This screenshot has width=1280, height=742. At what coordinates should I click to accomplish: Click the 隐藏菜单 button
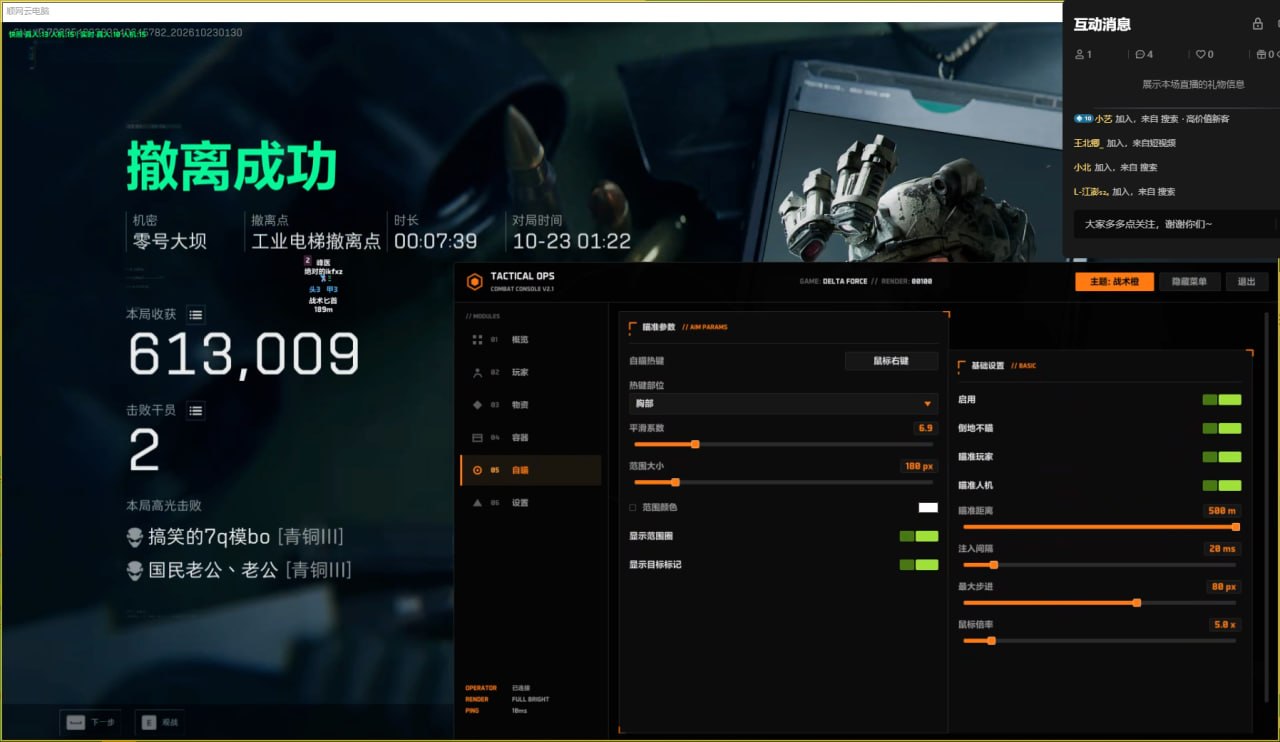[1190, 282]
